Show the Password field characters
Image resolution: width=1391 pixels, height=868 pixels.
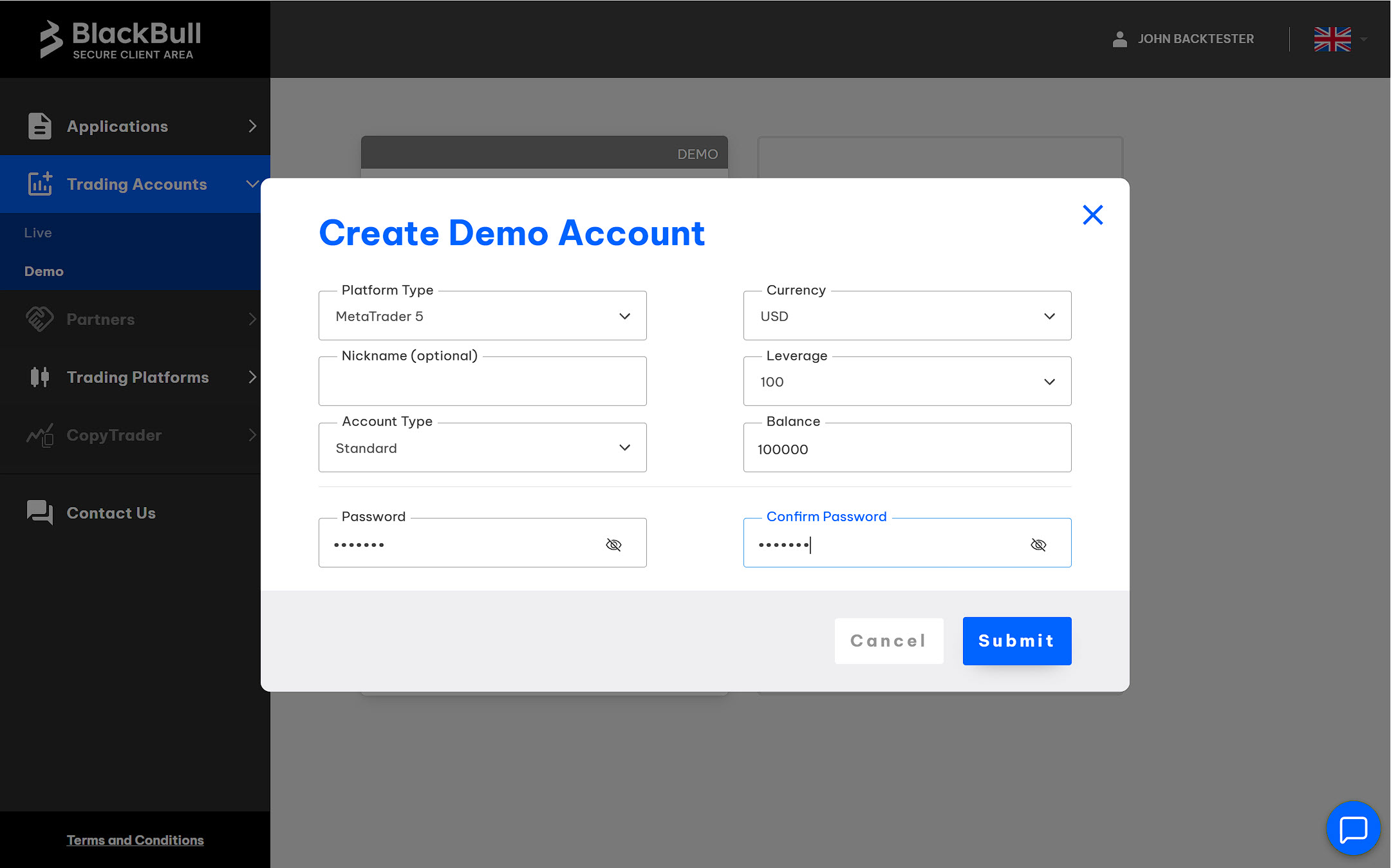613,545
